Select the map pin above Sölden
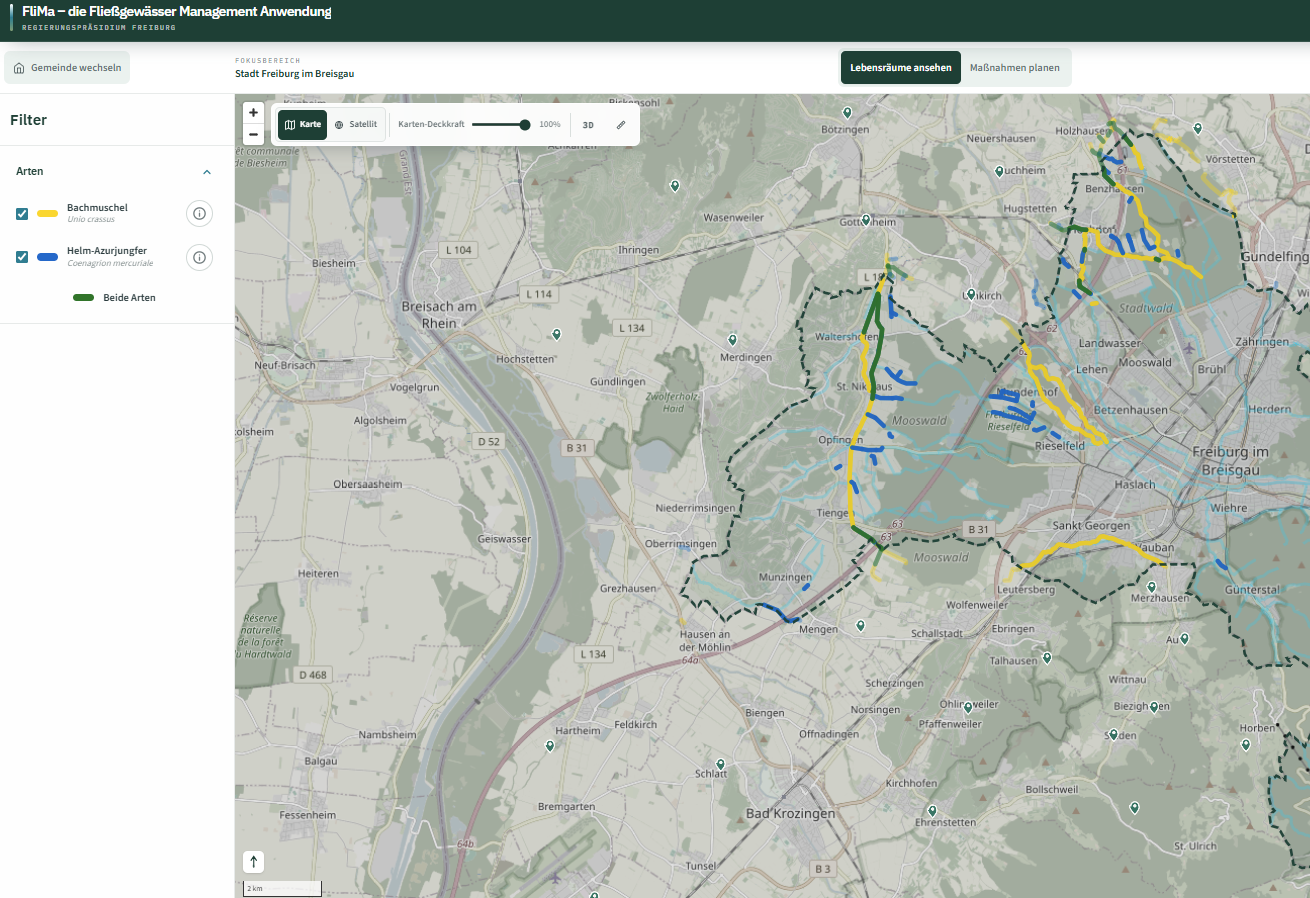This screenshot has width=1310, height=898. [x=1113, y=735]
